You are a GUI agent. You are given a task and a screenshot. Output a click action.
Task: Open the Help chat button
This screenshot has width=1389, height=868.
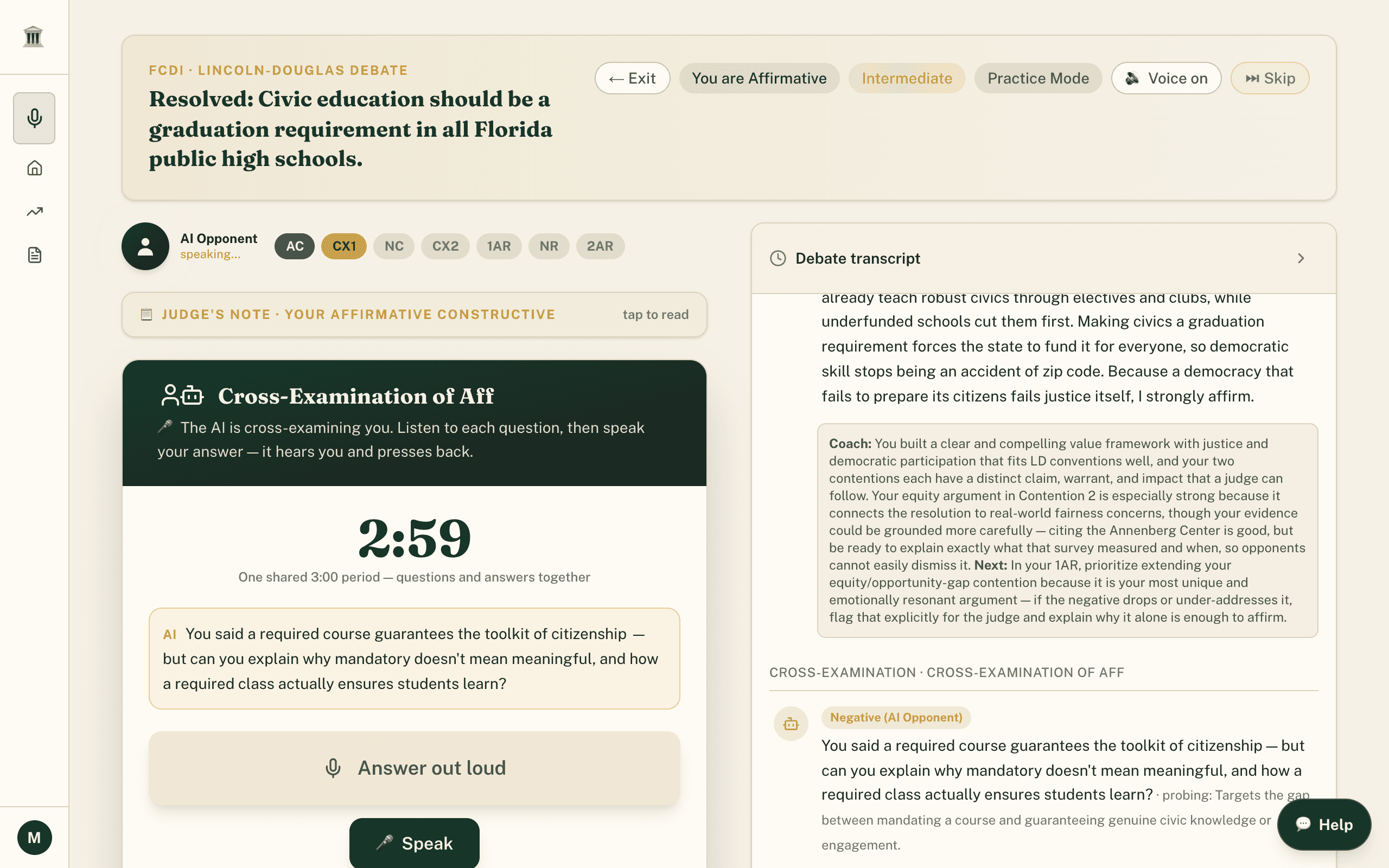coord(1323,825)
